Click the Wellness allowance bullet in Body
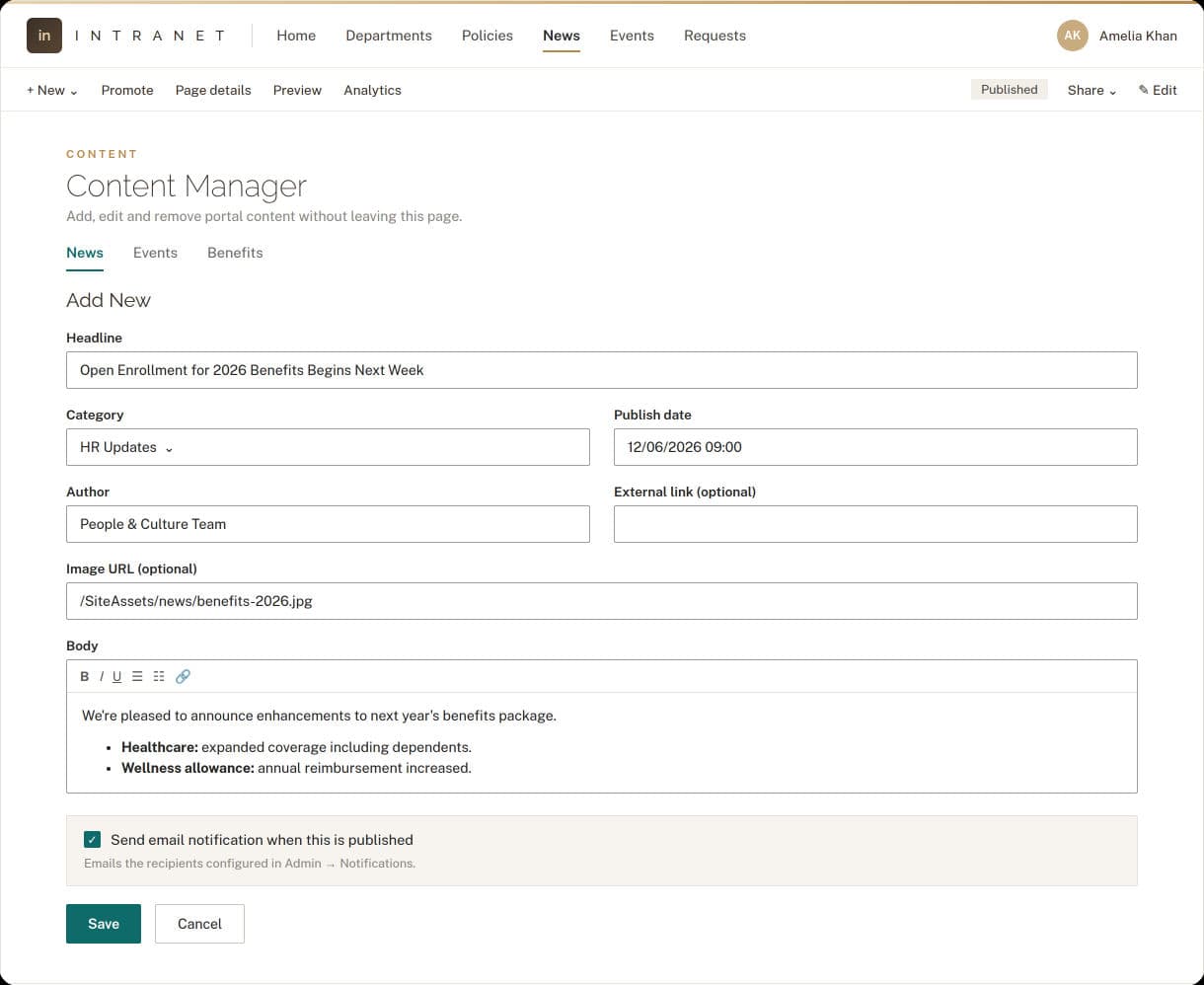This screenshot has width=1204, height=985. (x=296, y=768)
